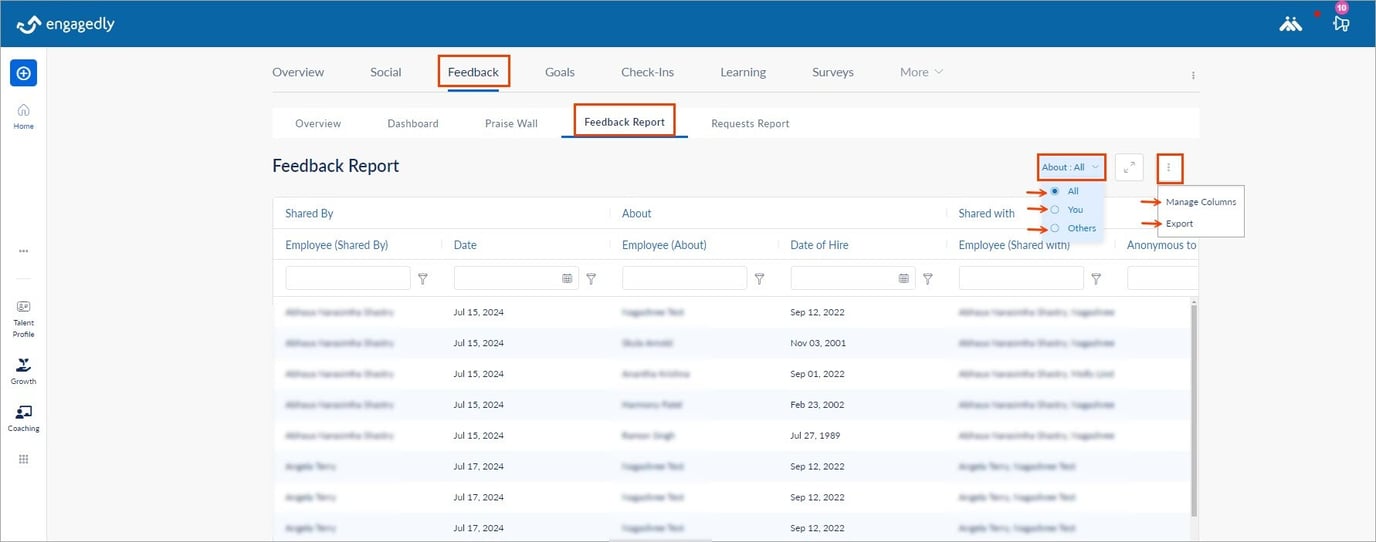1376x542 pixels.
Task: Click filter icon for Employee (Shared with)
Action: (1096, 279)
